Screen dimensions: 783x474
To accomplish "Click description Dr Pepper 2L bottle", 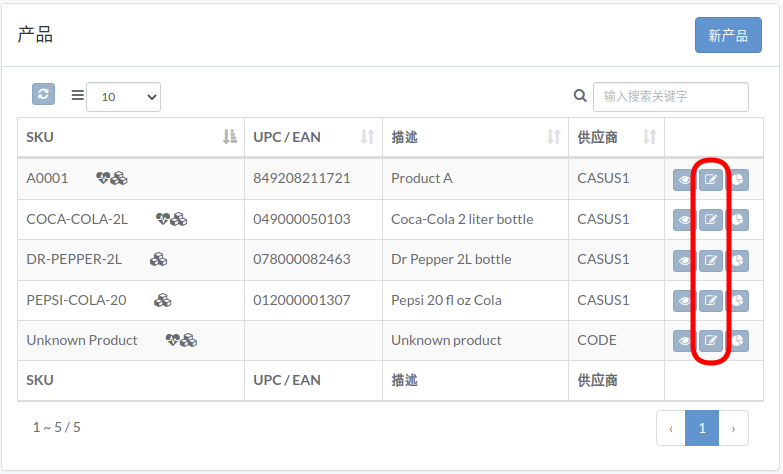I will 451,259.
